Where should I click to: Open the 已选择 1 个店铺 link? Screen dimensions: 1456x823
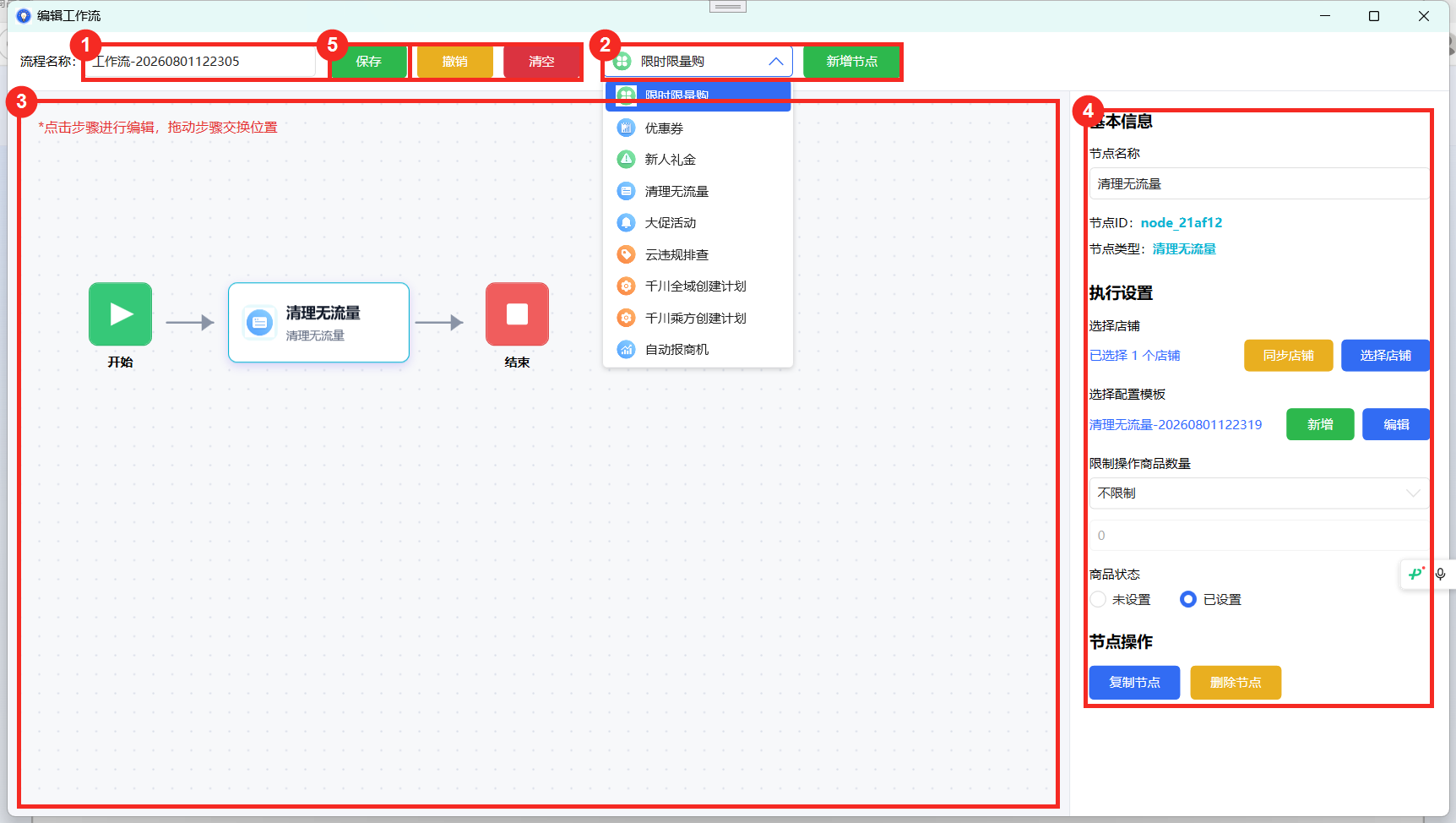pos(1134,355)
